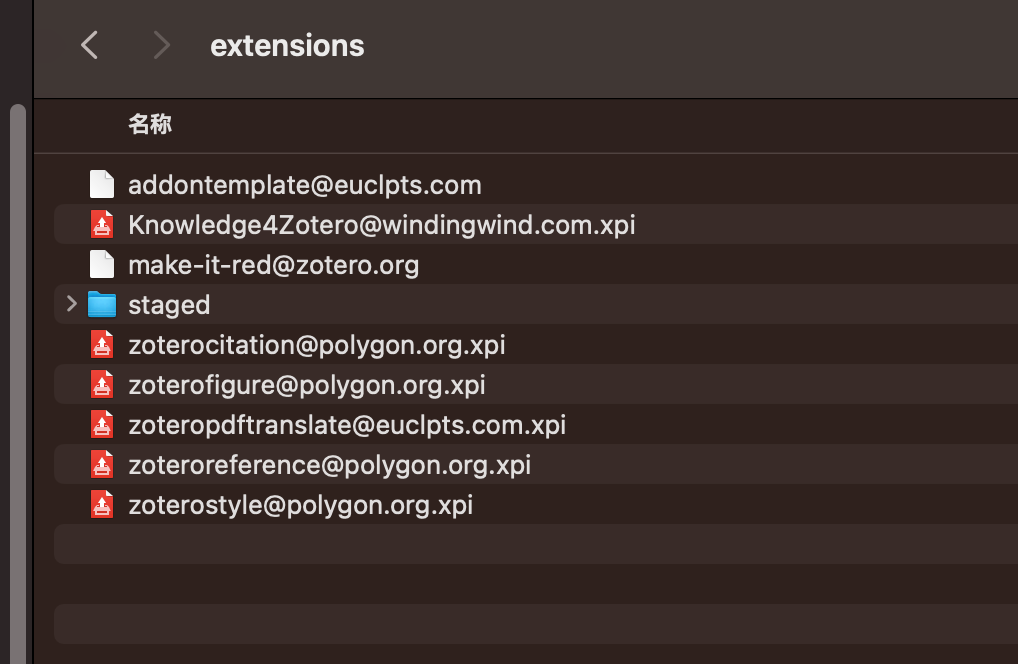Click the blue staged folder icon
This screenshot has height=664, width=1018.
pyautogui.click(x=102, y=304)
